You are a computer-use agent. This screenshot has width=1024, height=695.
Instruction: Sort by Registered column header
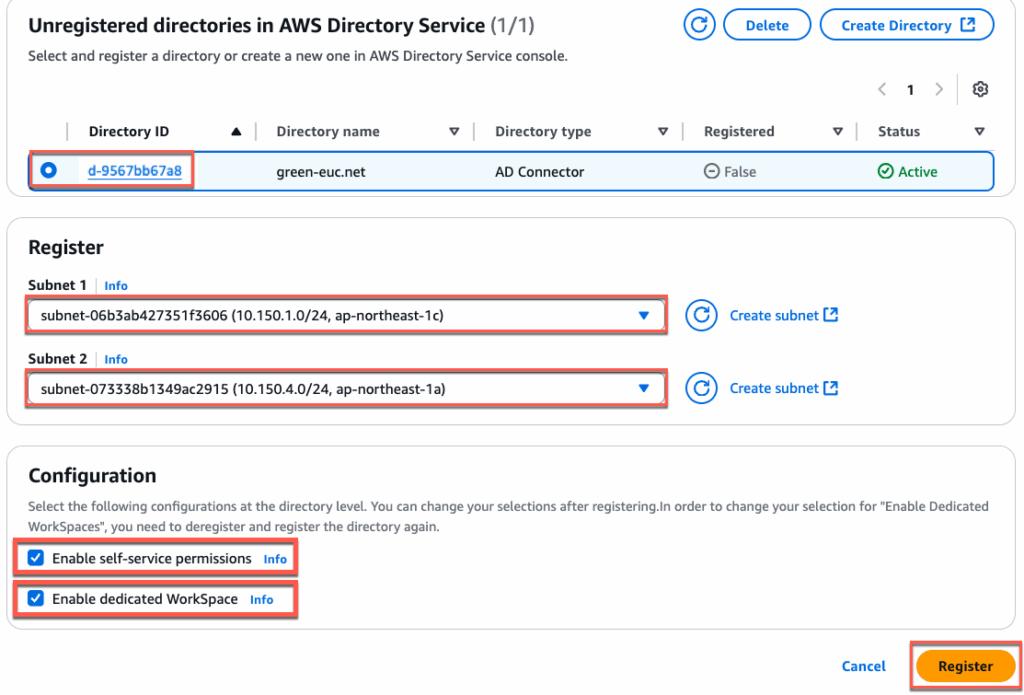click(x=838, y=132)
